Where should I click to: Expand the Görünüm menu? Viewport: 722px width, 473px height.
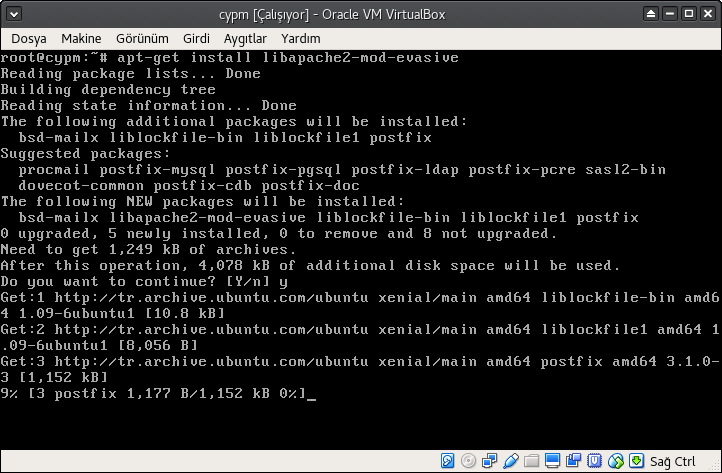[144, 38]
